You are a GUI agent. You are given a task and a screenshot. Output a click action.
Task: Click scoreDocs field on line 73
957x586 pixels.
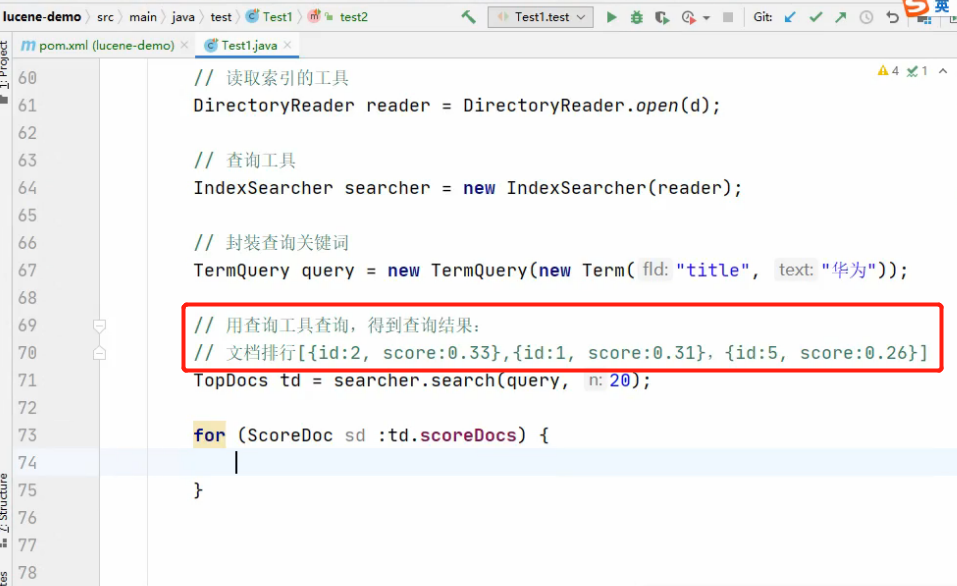[468, 435]
